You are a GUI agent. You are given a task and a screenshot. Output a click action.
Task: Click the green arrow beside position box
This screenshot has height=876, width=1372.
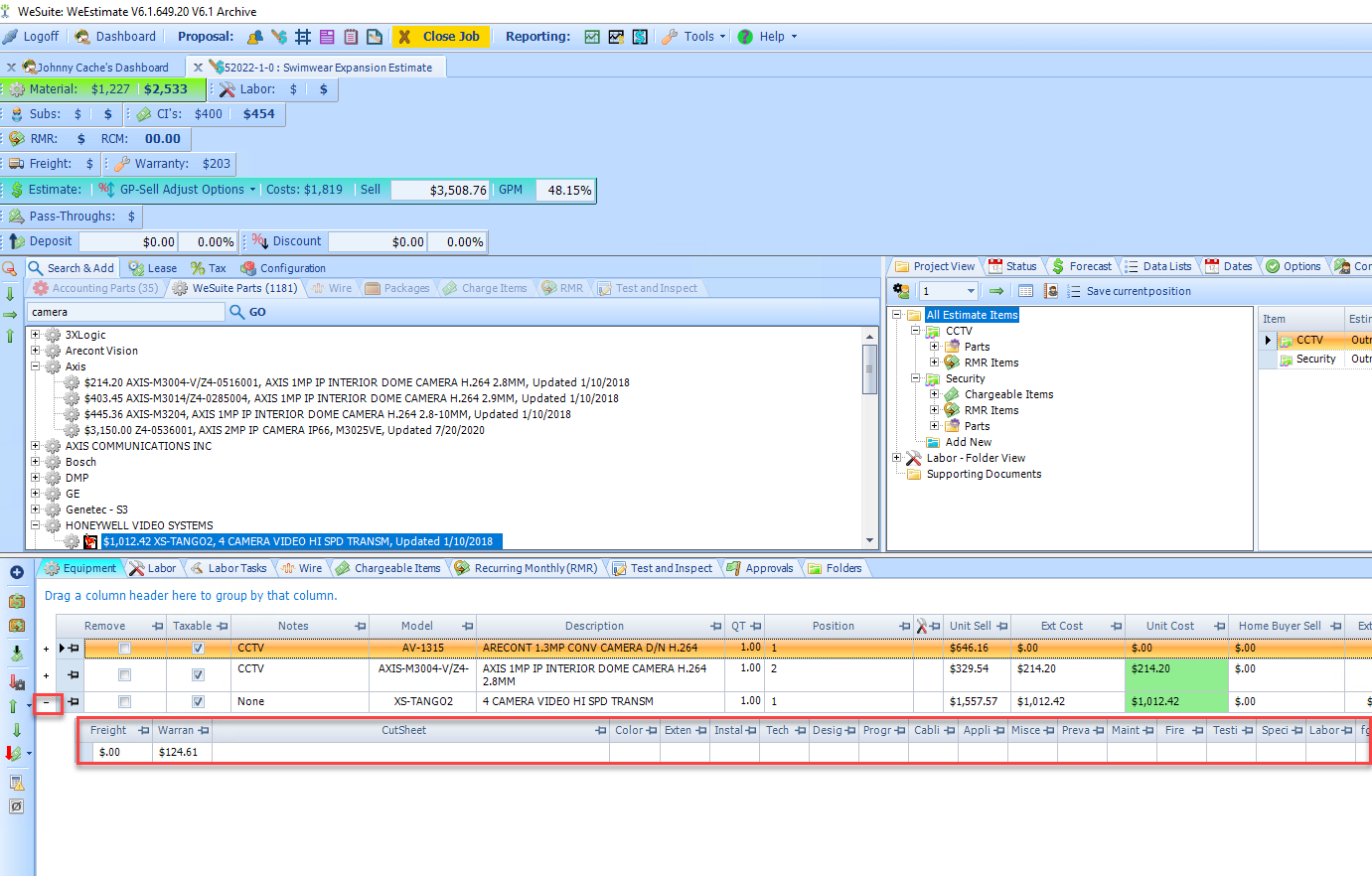[995, 291]
